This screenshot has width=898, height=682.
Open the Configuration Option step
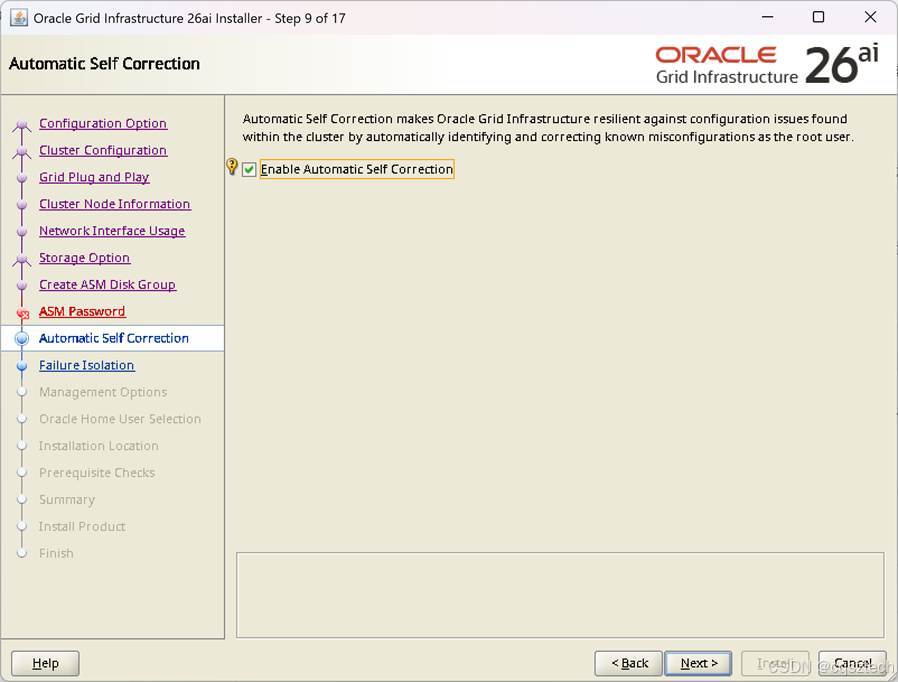pos(103,123)
